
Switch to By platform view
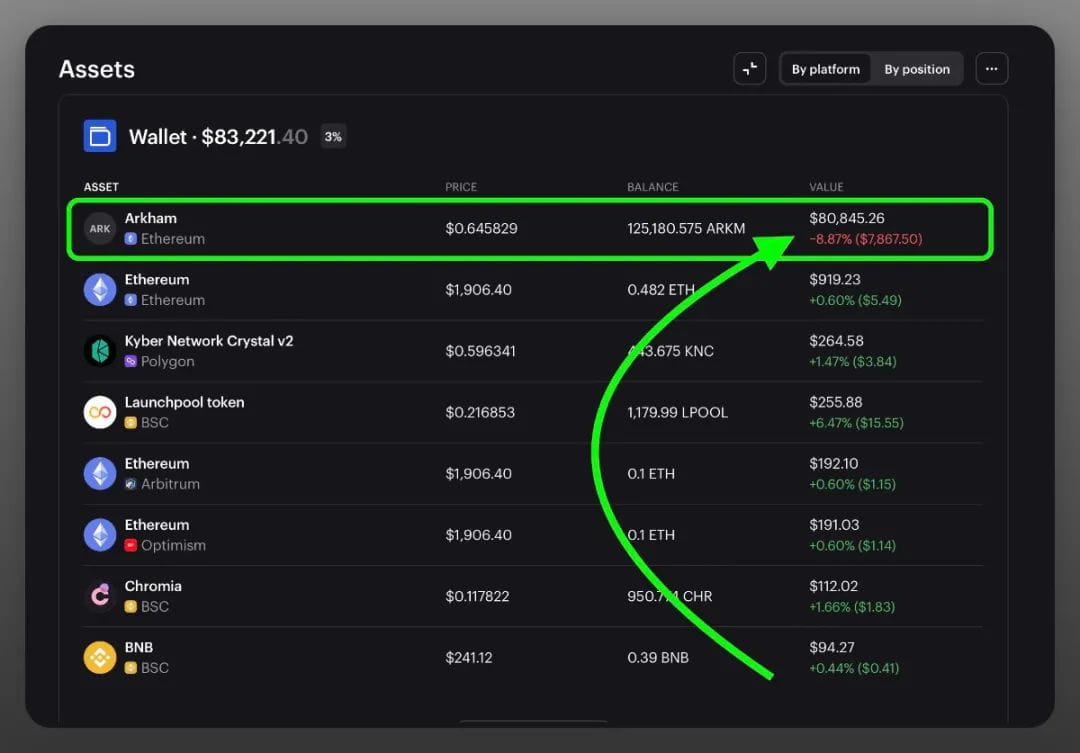pyautogui.click(x=825, y=69)
